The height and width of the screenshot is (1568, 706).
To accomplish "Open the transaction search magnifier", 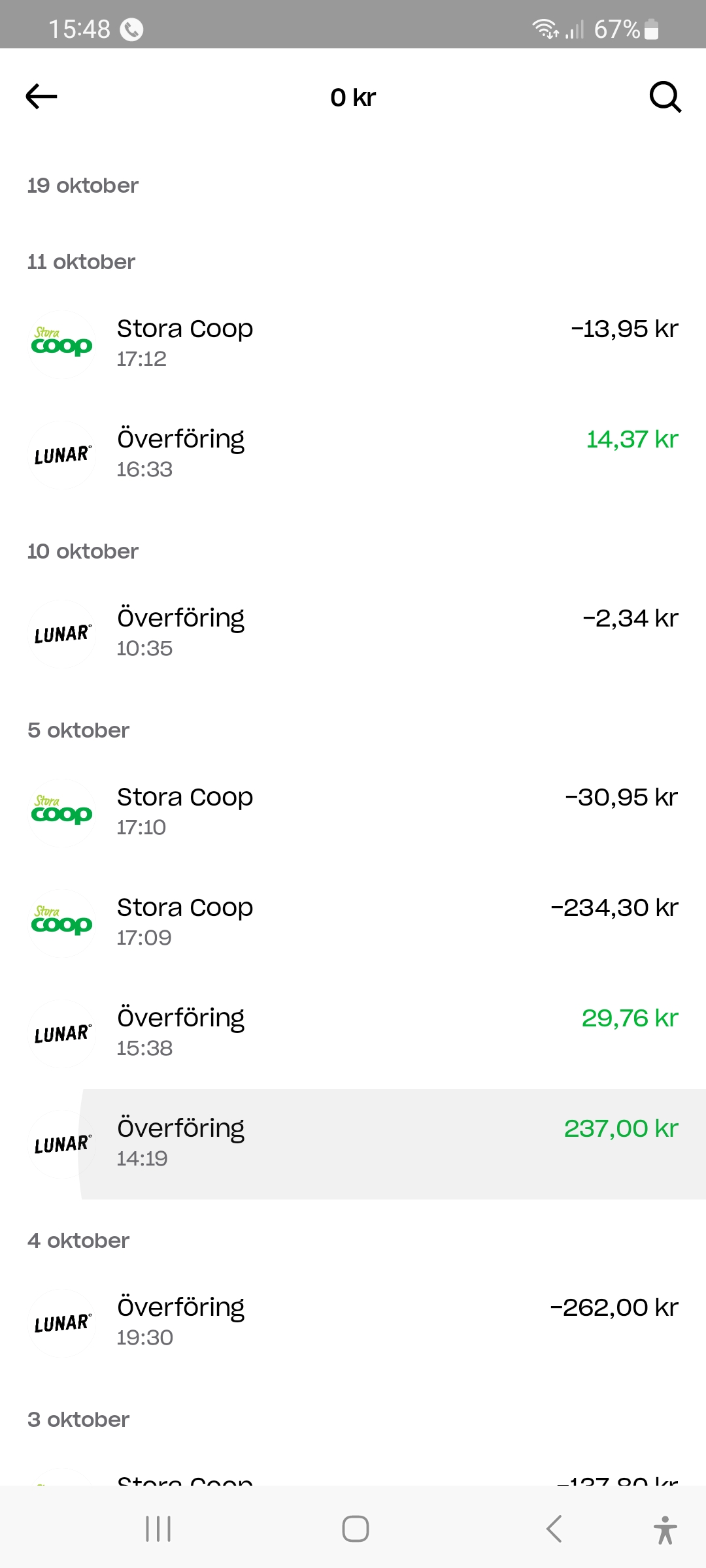I will tap(665, 97).
